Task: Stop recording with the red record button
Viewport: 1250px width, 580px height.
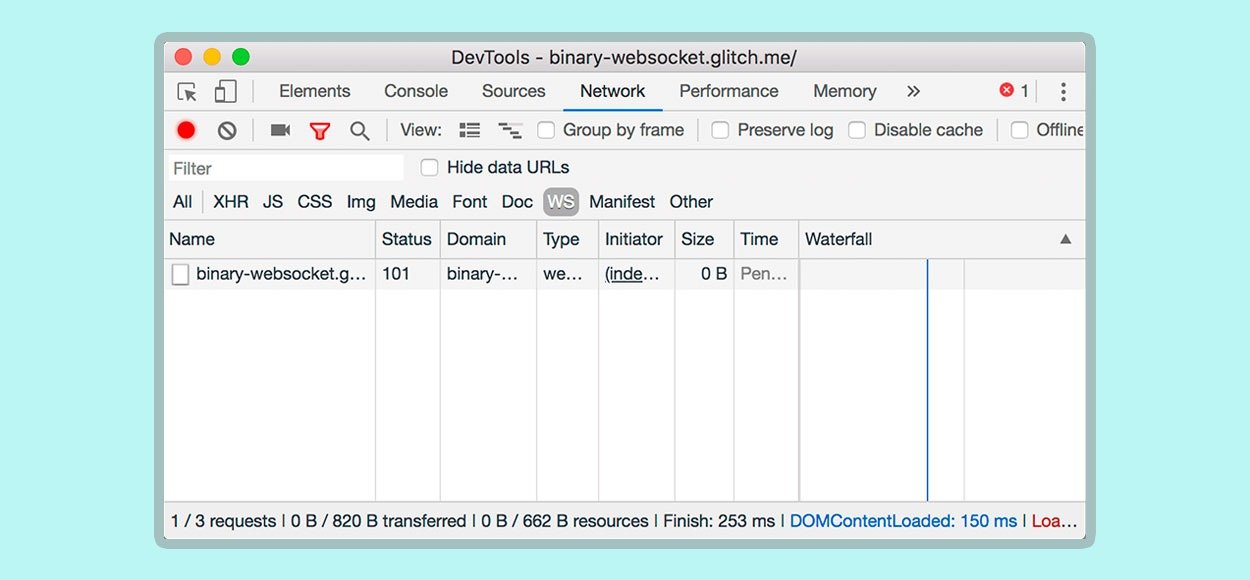Action: tap(186, 130)
